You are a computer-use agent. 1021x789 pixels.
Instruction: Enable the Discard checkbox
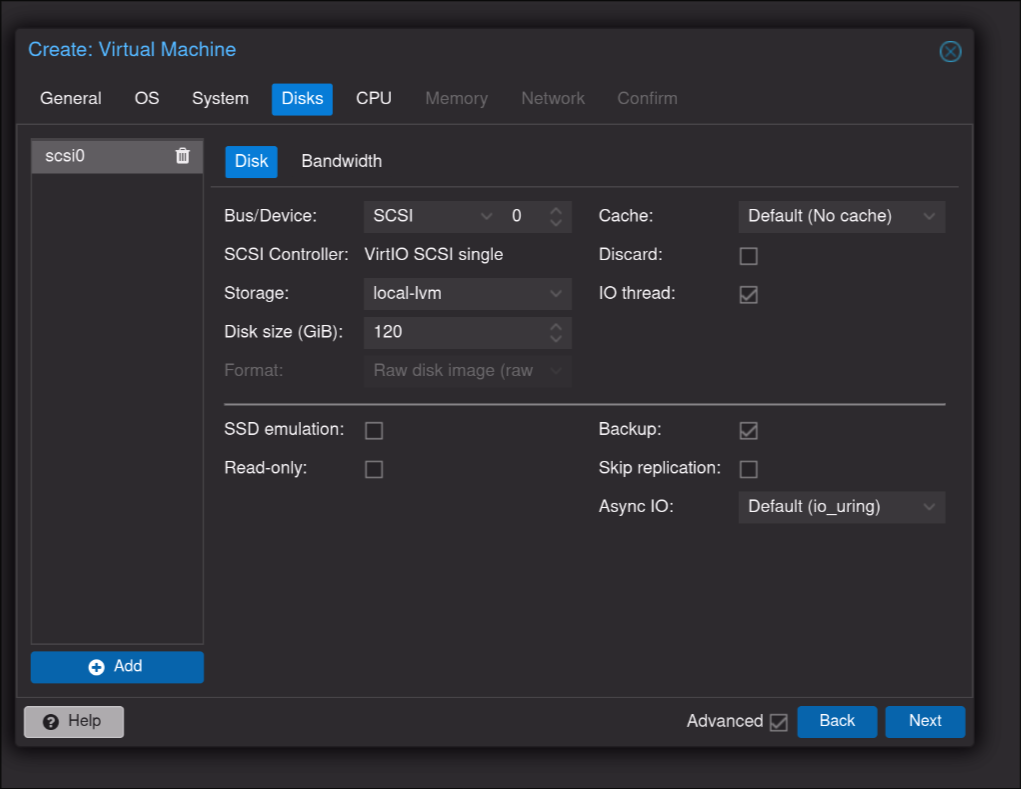(748, 256)
